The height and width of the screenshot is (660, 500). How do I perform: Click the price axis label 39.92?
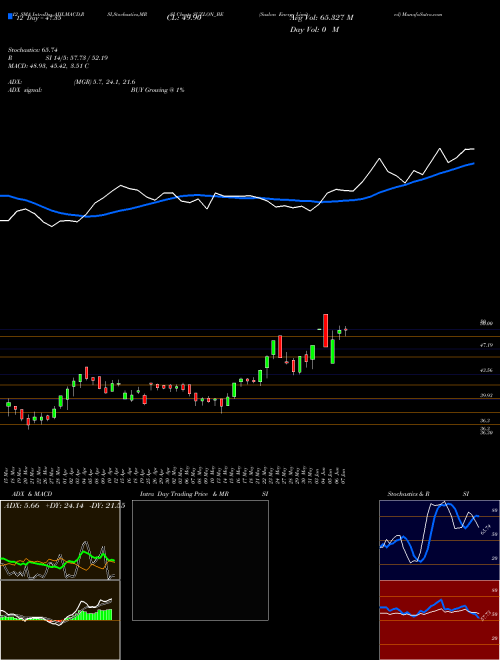(x=486, y=396)
